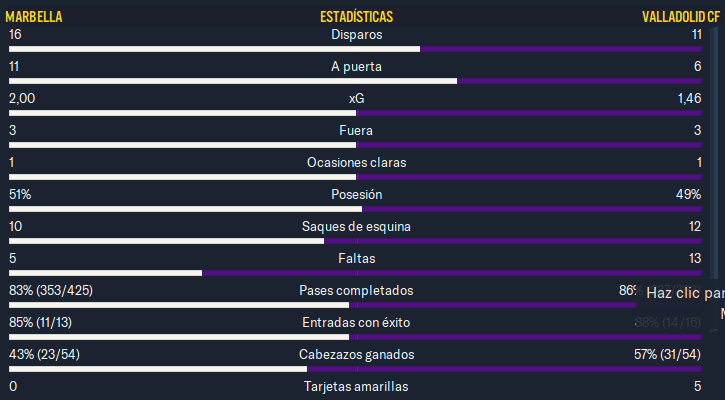
Task: Click the Faltas stat label
Action: point(356,258)
